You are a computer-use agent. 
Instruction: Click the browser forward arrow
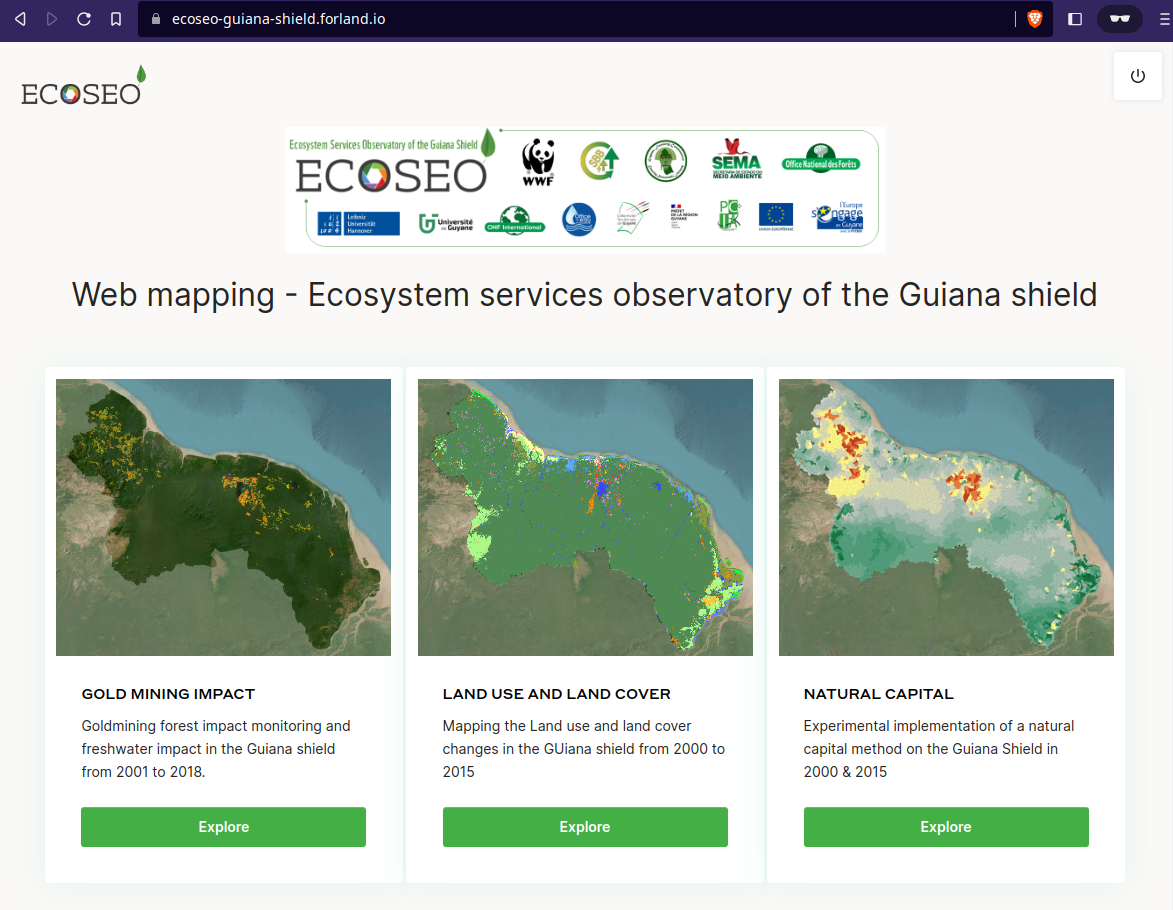coord(52,19)
